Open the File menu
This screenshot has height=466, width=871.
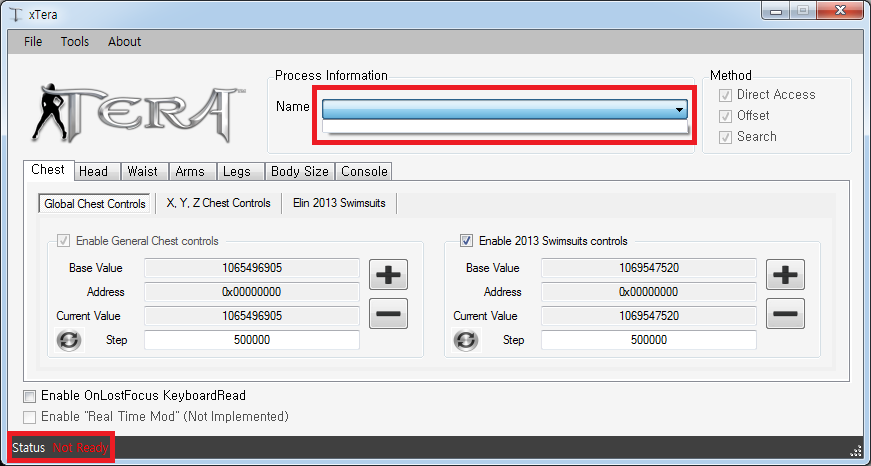point(33,42)
